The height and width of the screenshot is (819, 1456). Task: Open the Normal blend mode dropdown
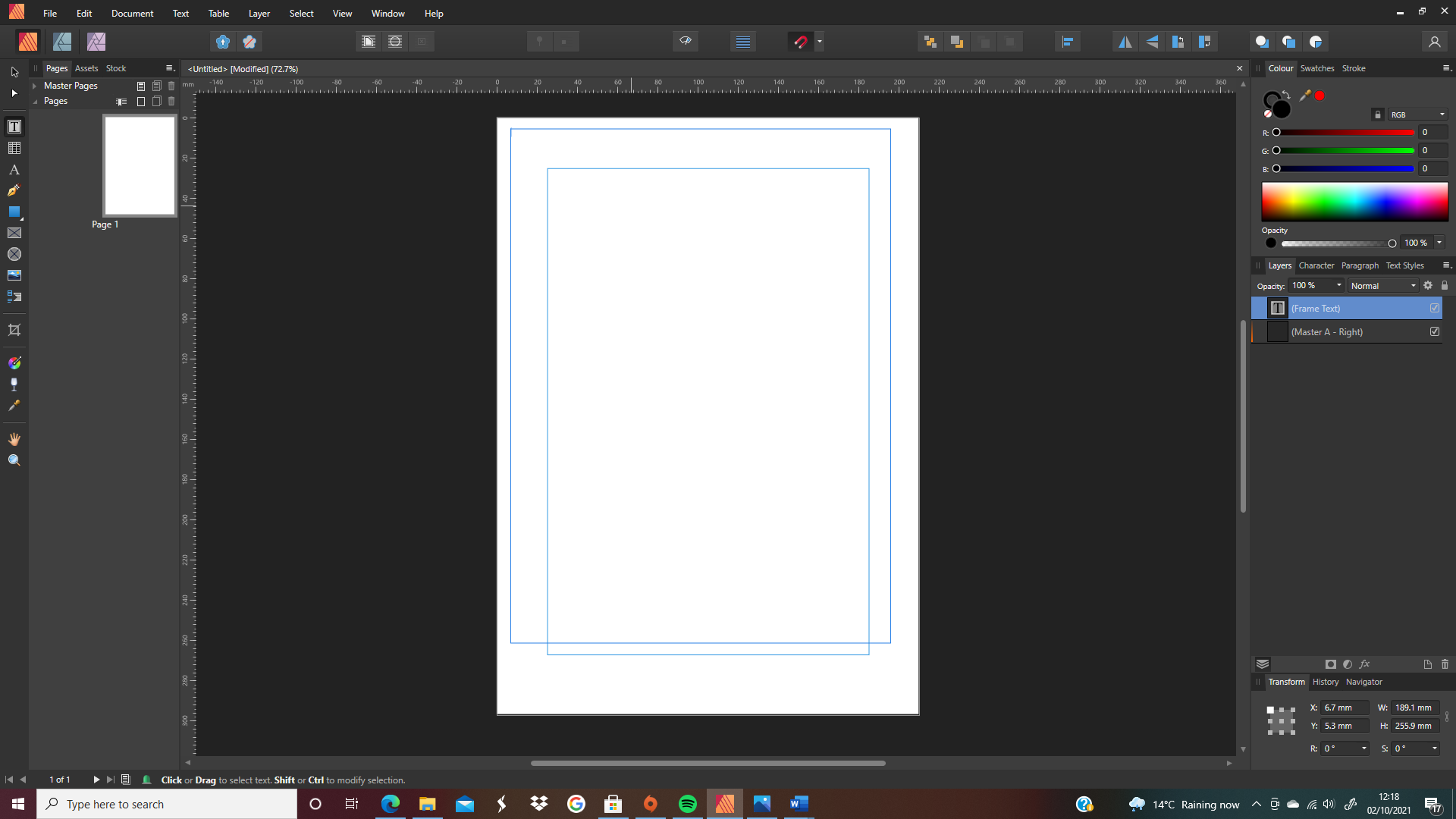[1382, 285]
